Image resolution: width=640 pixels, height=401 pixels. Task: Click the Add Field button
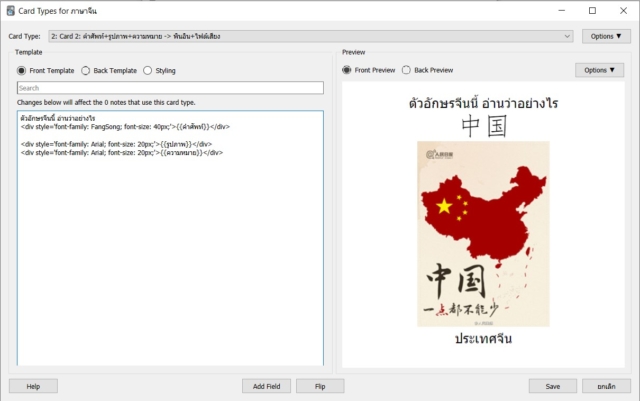(x=267, y=386)
